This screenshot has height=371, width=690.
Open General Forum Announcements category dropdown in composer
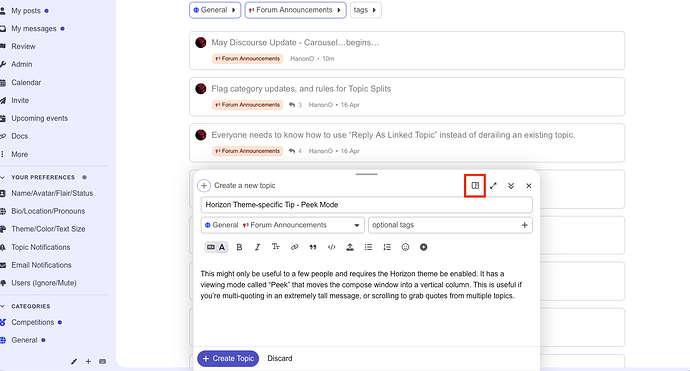click(x=283, y=225)
